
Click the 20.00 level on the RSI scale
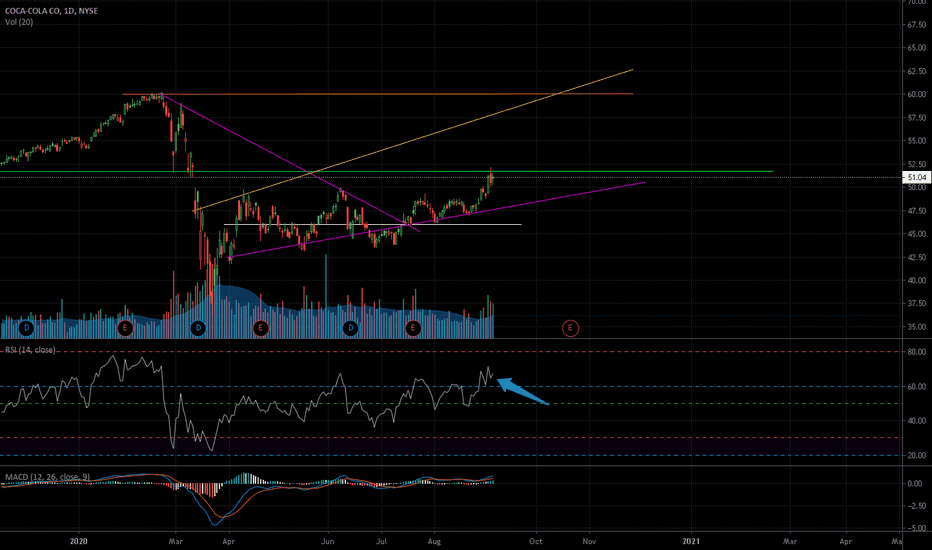916,455
